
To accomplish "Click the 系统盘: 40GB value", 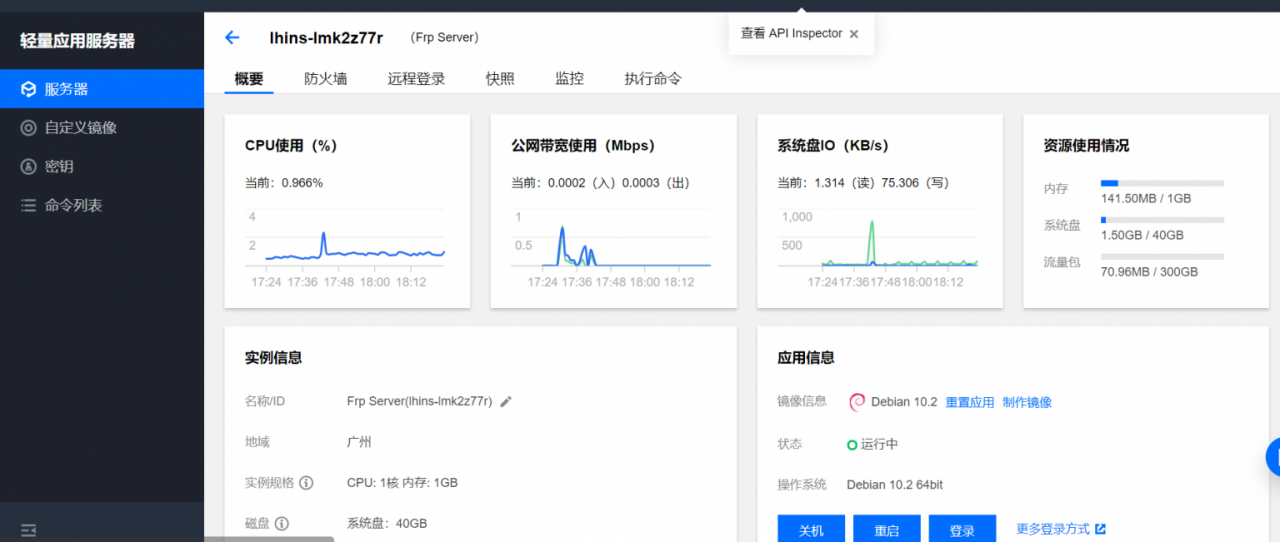I will tap(387, 523).
